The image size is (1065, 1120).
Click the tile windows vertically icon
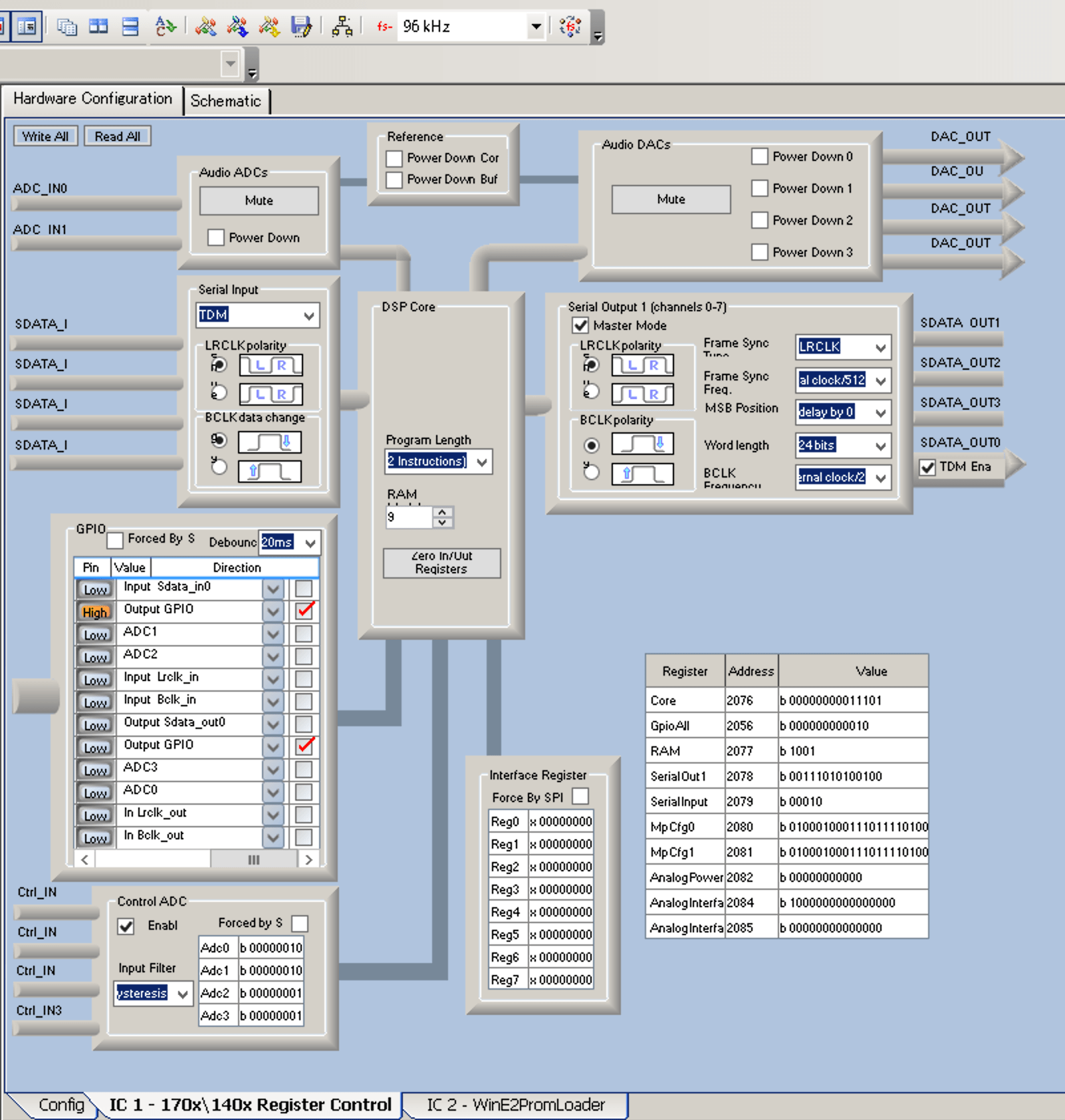[x=98, y=27]
